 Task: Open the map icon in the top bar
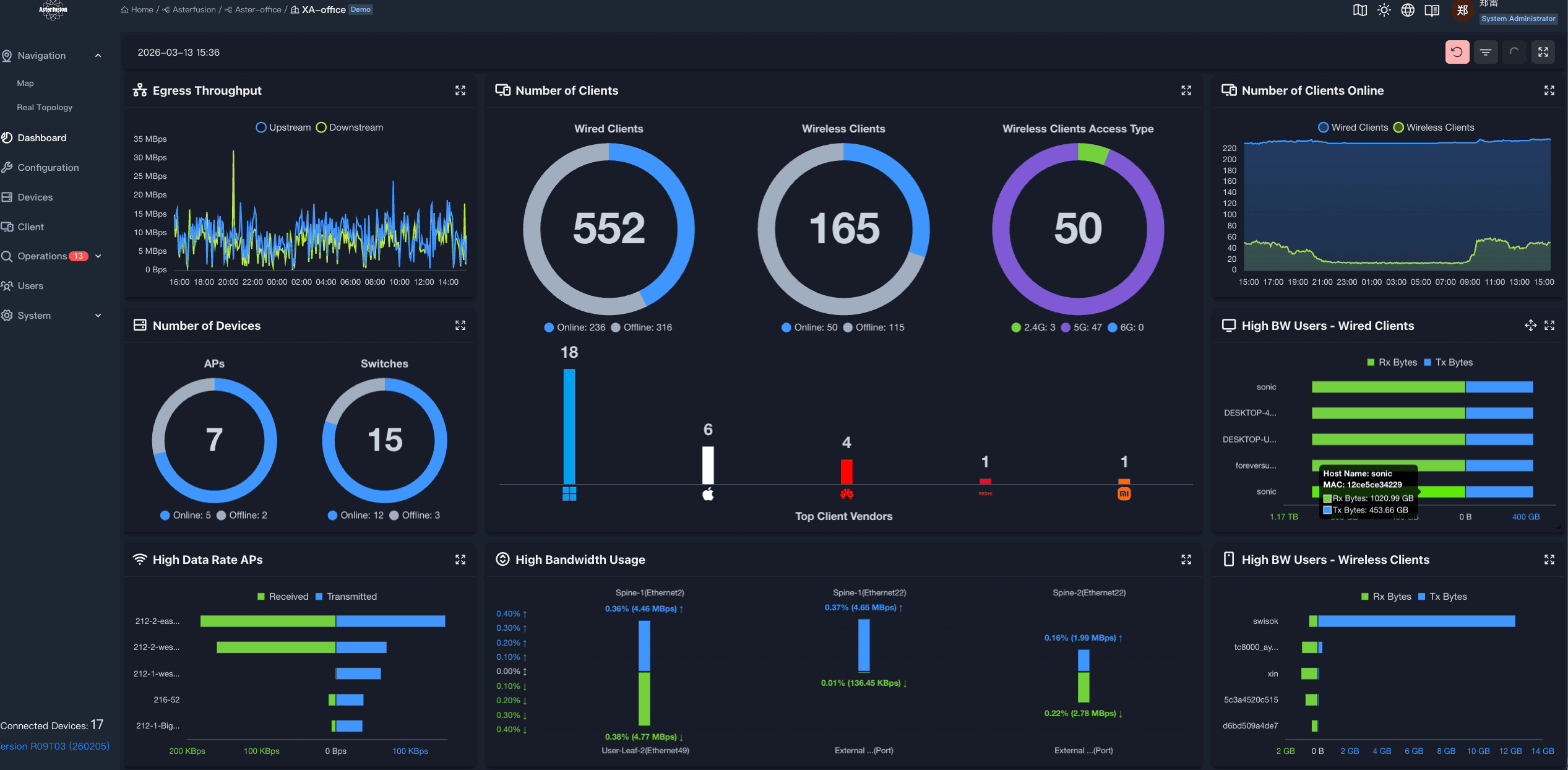(1360, 9)
